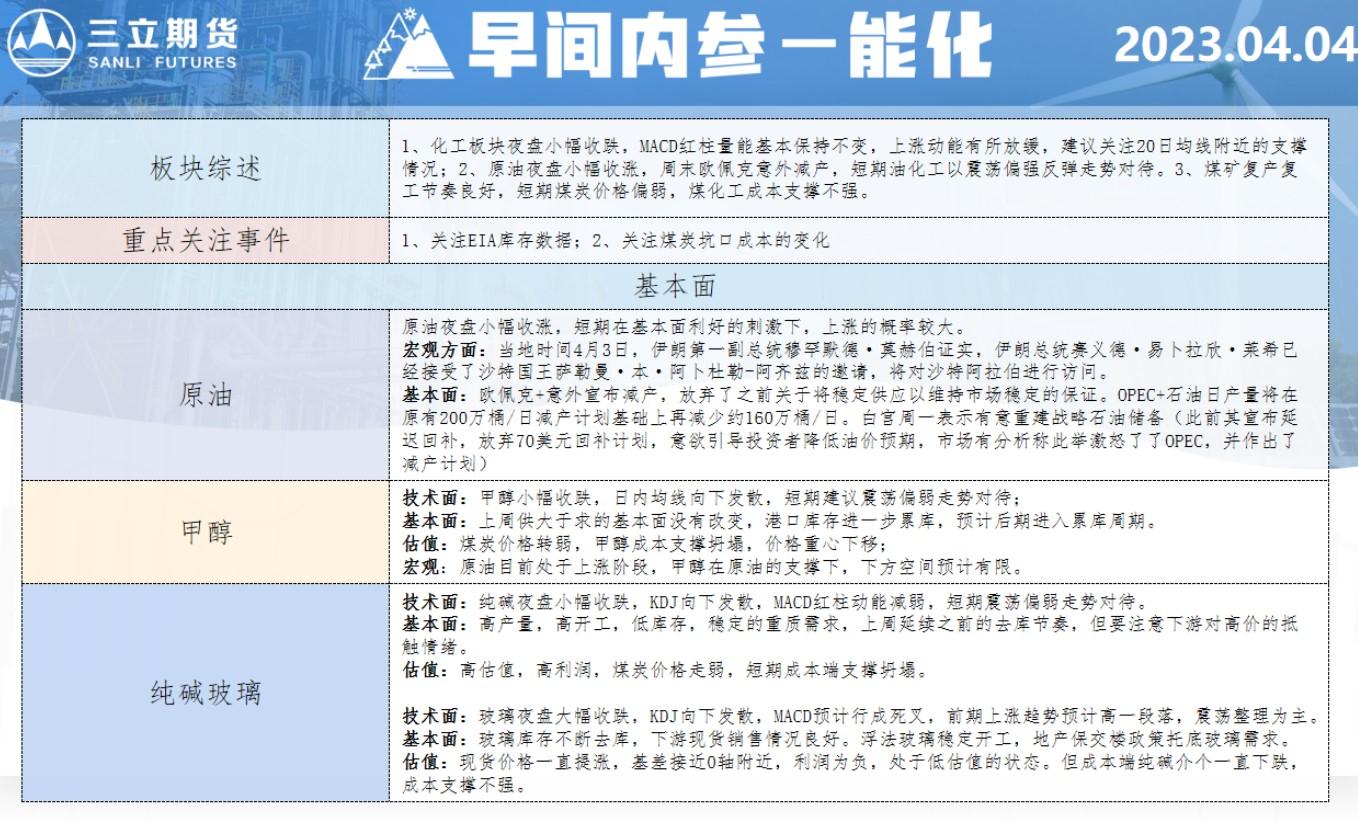Select the 甲醇 row header cell
The height and width of the screenshot is (821, 1358).
(206, 531)
